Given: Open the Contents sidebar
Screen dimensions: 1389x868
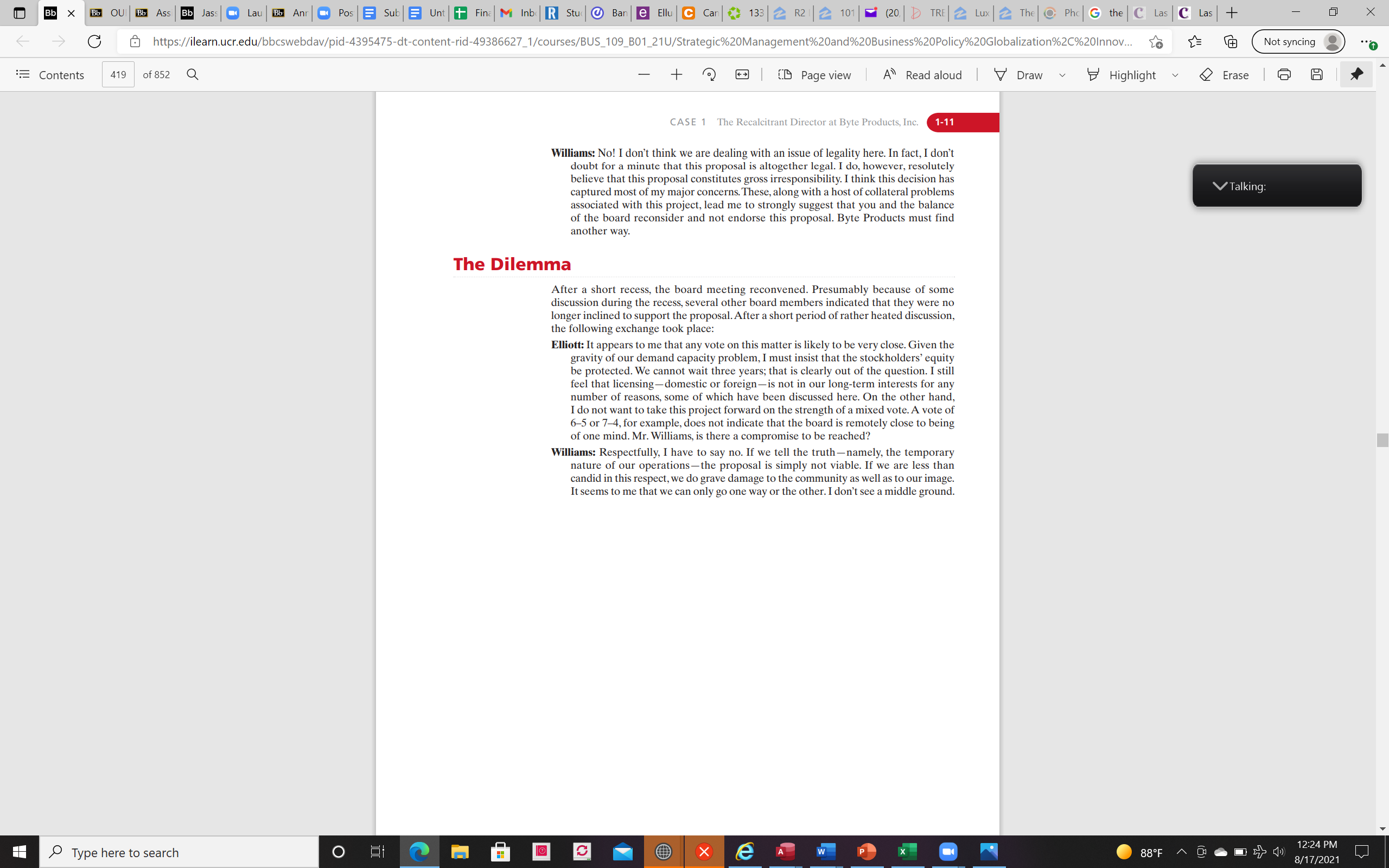Looking at the screenshot, I should [50, 75].
